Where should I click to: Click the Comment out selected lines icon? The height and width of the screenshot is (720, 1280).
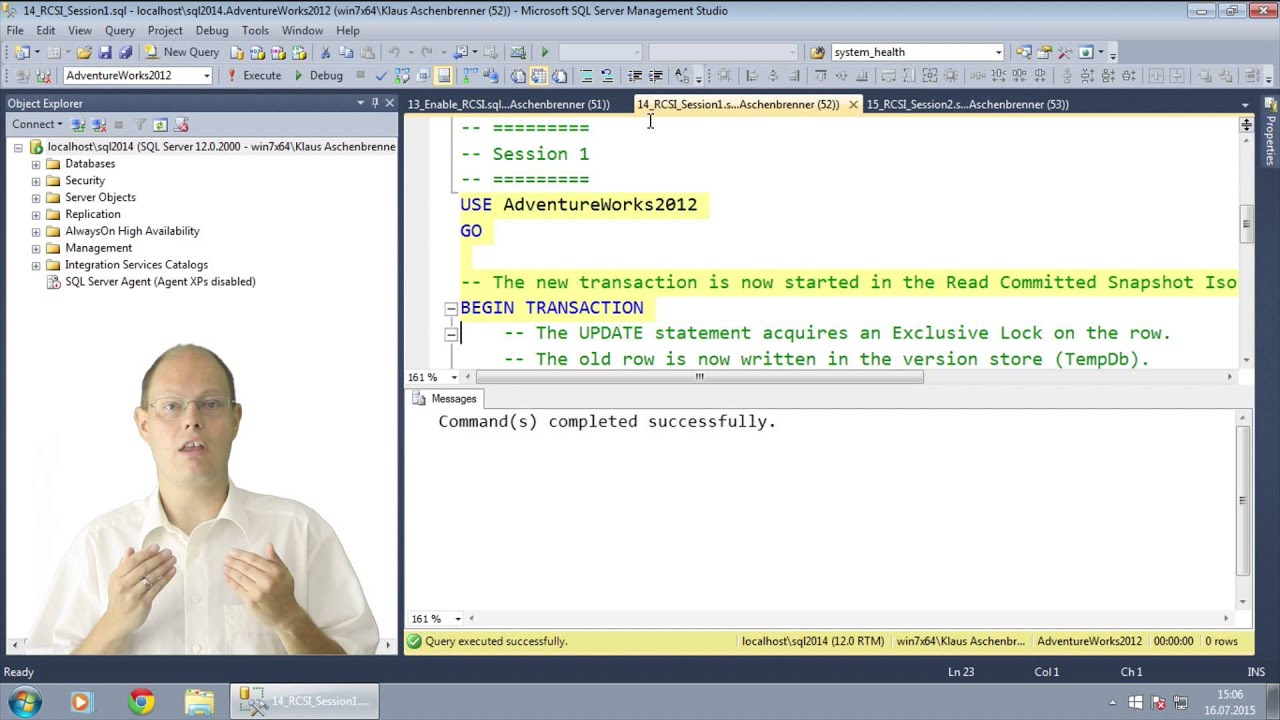point(586,75)
